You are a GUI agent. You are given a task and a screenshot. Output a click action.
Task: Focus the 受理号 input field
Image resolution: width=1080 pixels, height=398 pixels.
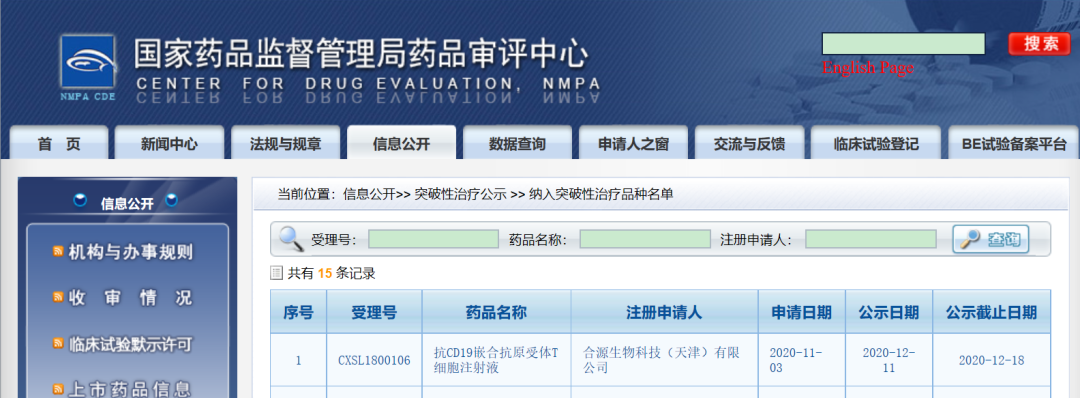point(433,239)
